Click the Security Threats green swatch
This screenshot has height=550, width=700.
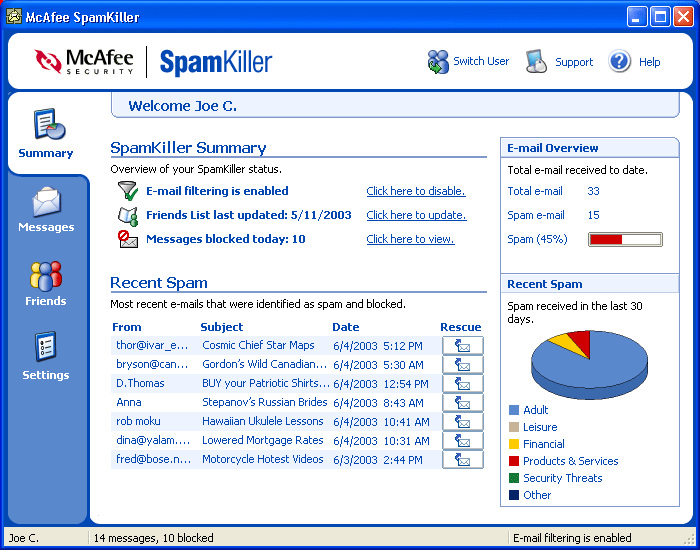514,478
